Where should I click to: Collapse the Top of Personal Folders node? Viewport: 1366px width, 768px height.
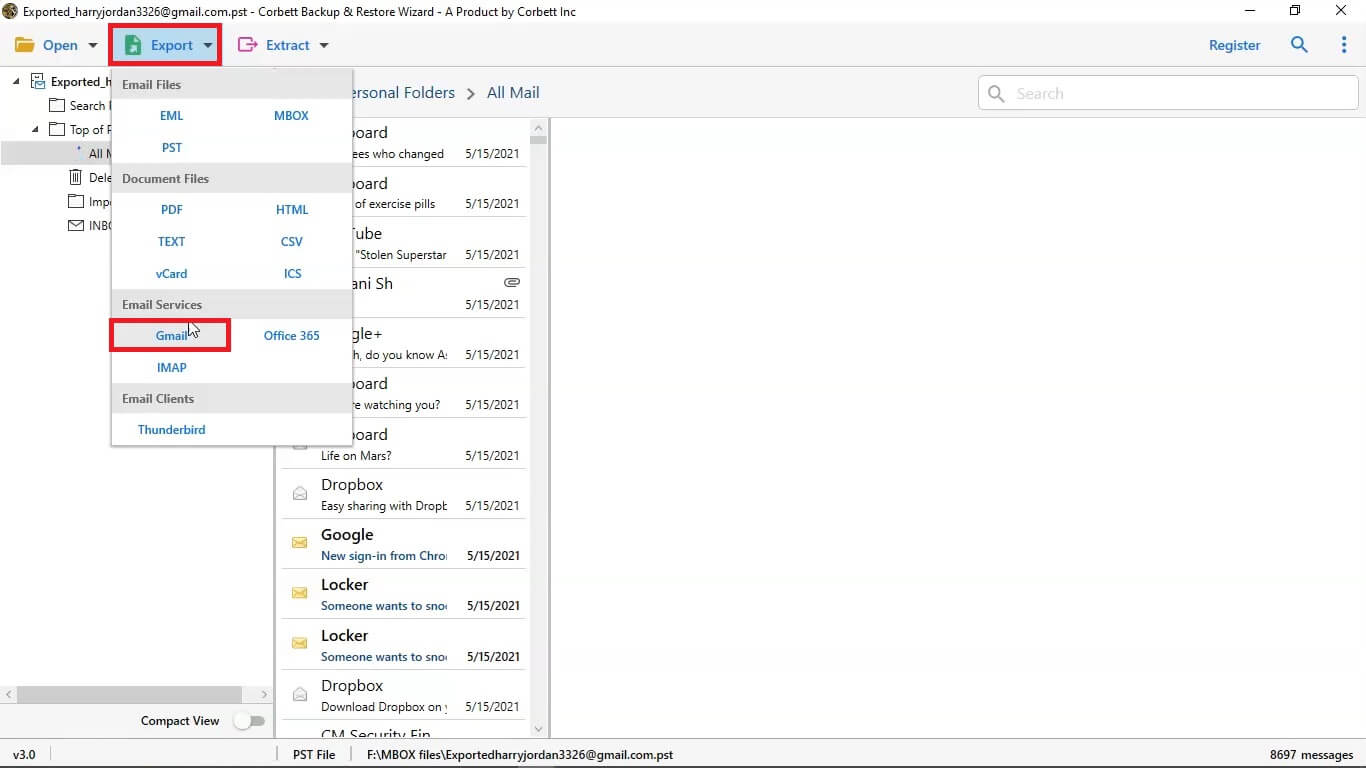[x=35, y=129]
